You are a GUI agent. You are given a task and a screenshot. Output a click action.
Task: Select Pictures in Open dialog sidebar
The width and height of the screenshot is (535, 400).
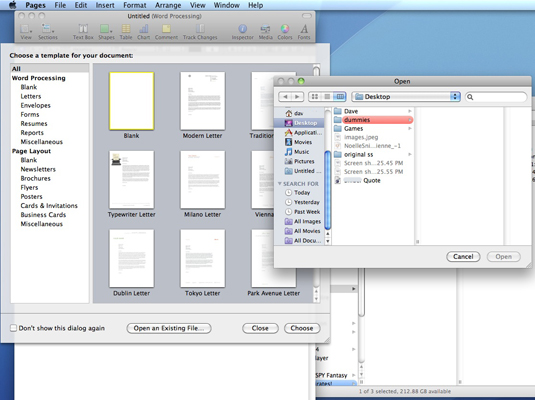[x=300, y=161]
